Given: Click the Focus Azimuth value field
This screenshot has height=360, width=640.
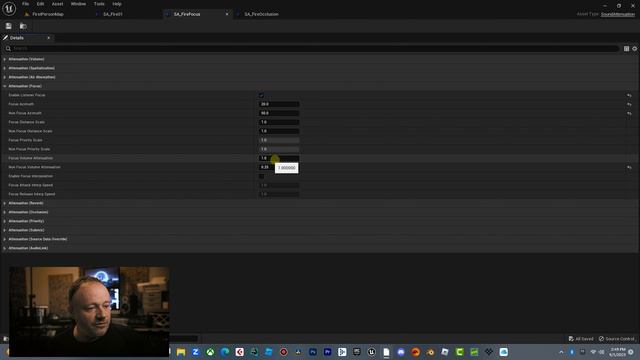Looking at the screenshot, I should [x=279, y=104].
